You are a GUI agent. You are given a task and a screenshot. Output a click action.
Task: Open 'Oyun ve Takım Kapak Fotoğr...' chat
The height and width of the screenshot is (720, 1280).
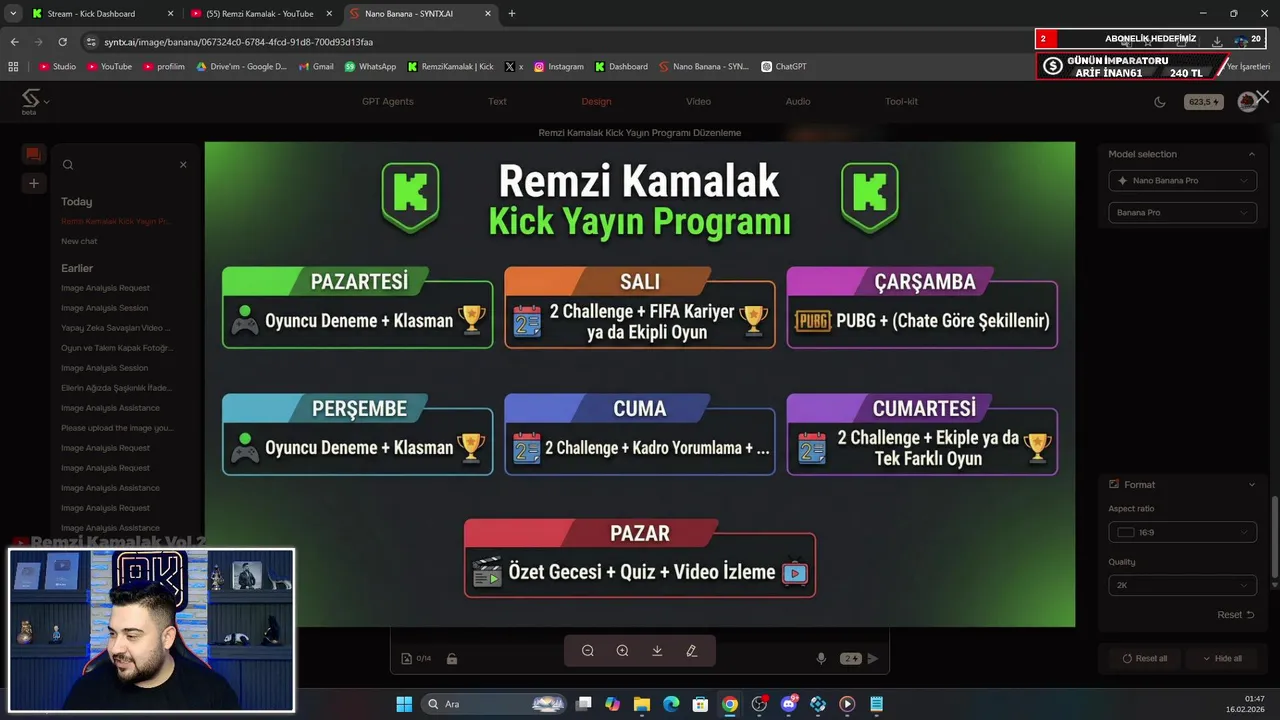click(117, 348)
